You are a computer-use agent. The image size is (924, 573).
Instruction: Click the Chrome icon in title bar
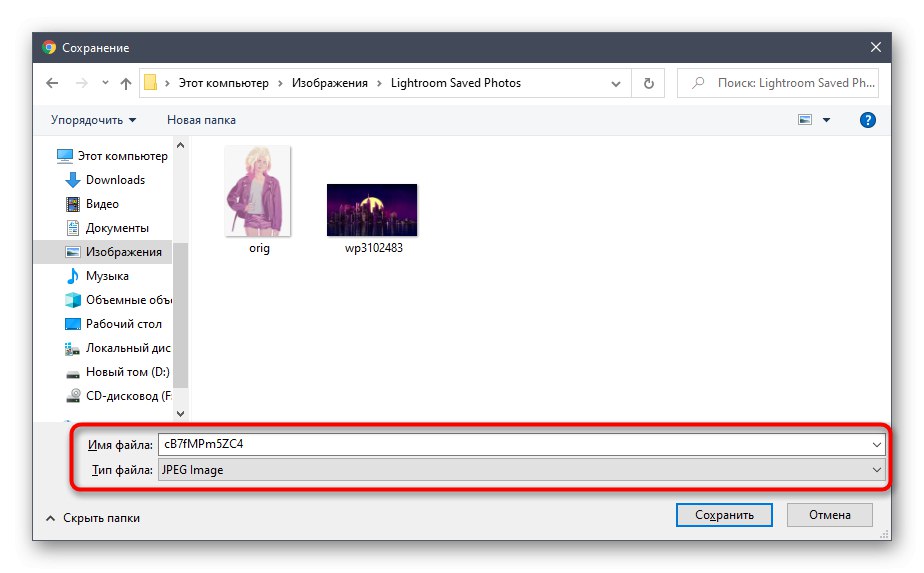tap(50, 47)
